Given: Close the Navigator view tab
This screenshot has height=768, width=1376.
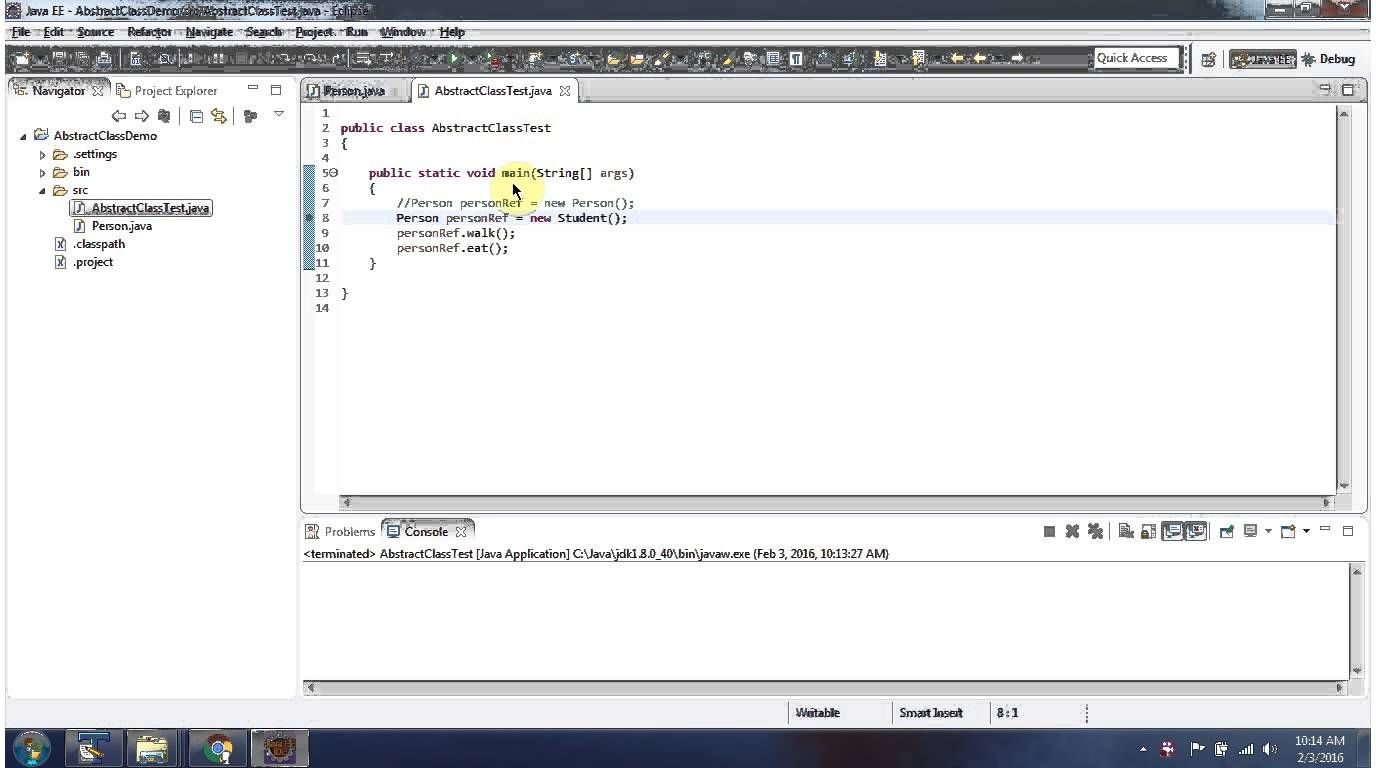Looking at the screenshot, I should [x=98, y=90].
